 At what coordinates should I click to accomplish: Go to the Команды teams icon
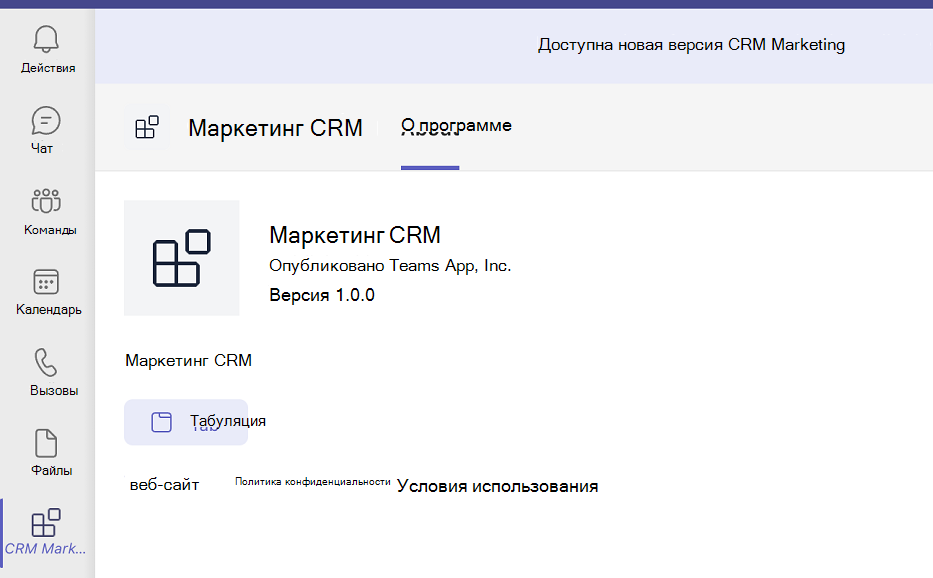tap(46, 201)
